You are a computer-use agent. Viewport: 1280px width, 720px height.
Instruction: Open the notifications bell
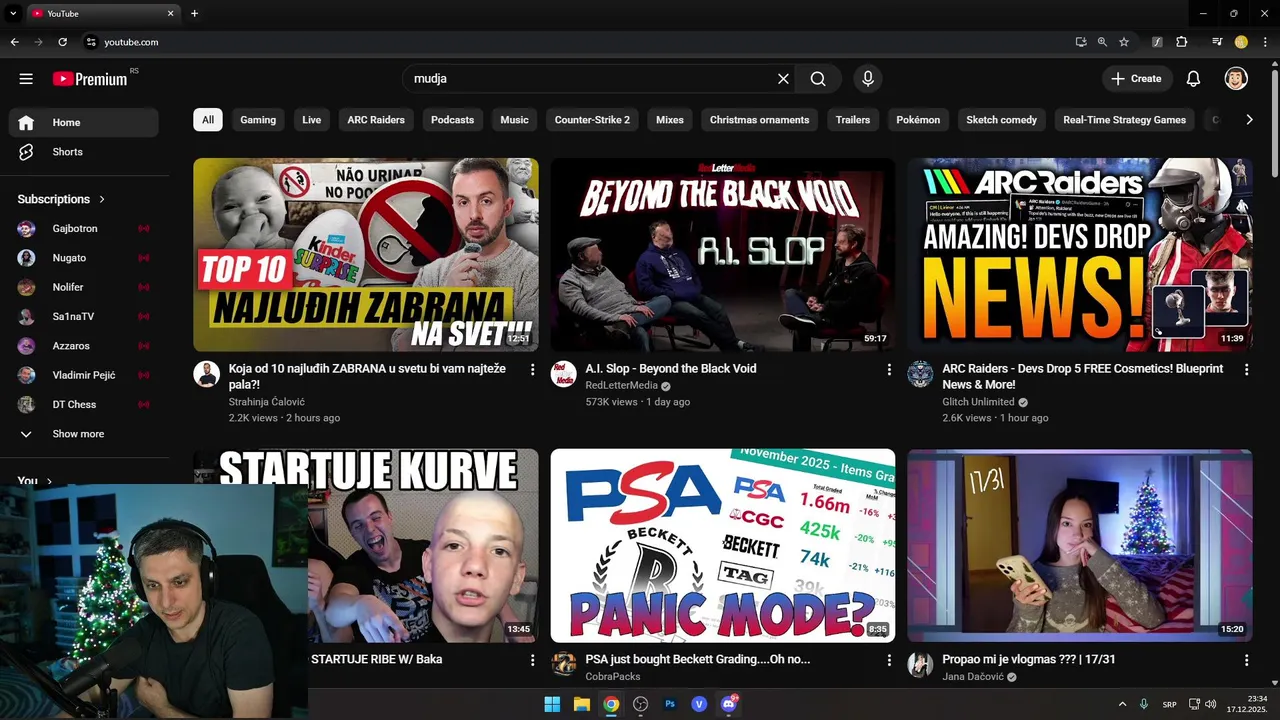[1193, 79]
